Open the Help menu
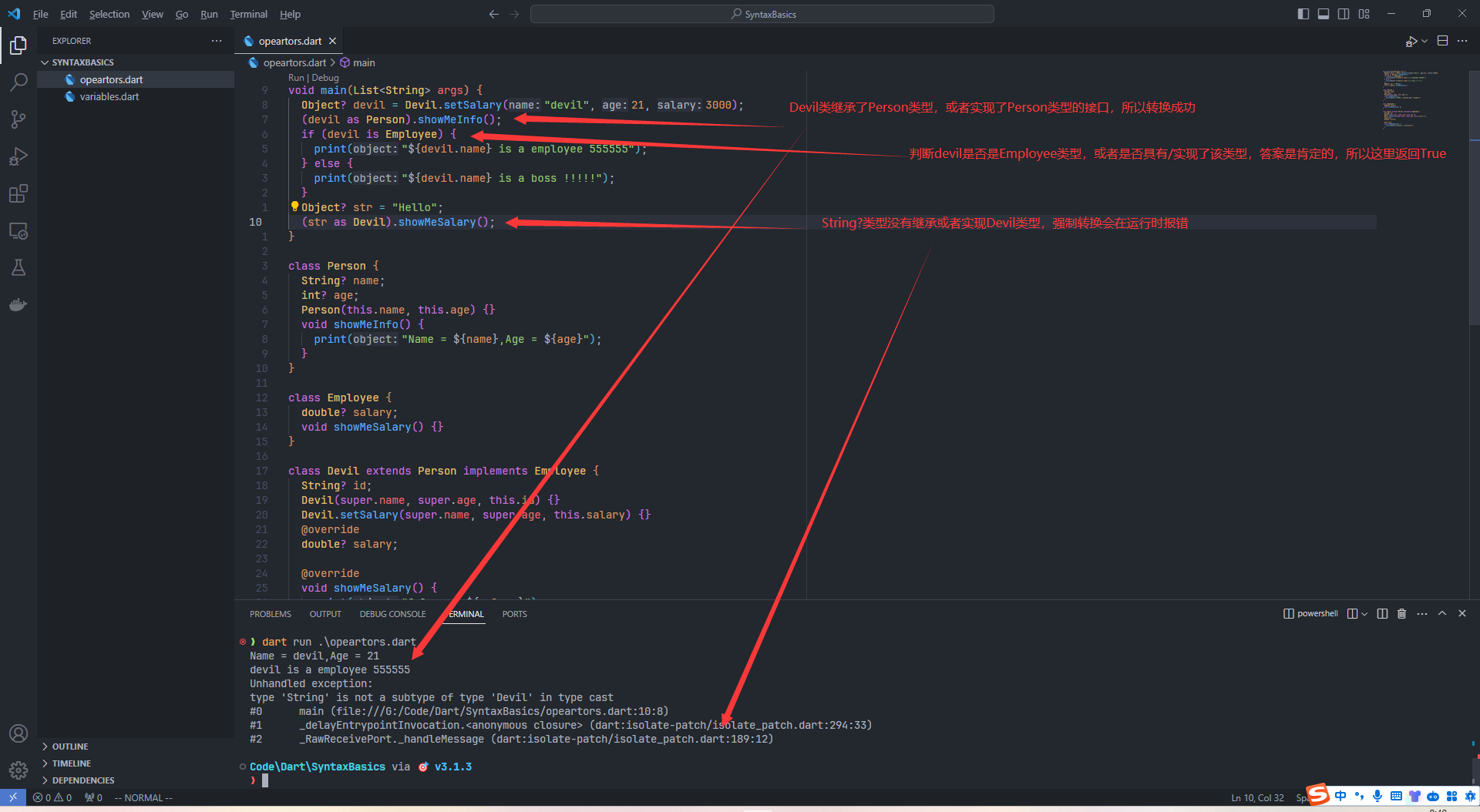The image size is (1480, 812). point(290,14)
